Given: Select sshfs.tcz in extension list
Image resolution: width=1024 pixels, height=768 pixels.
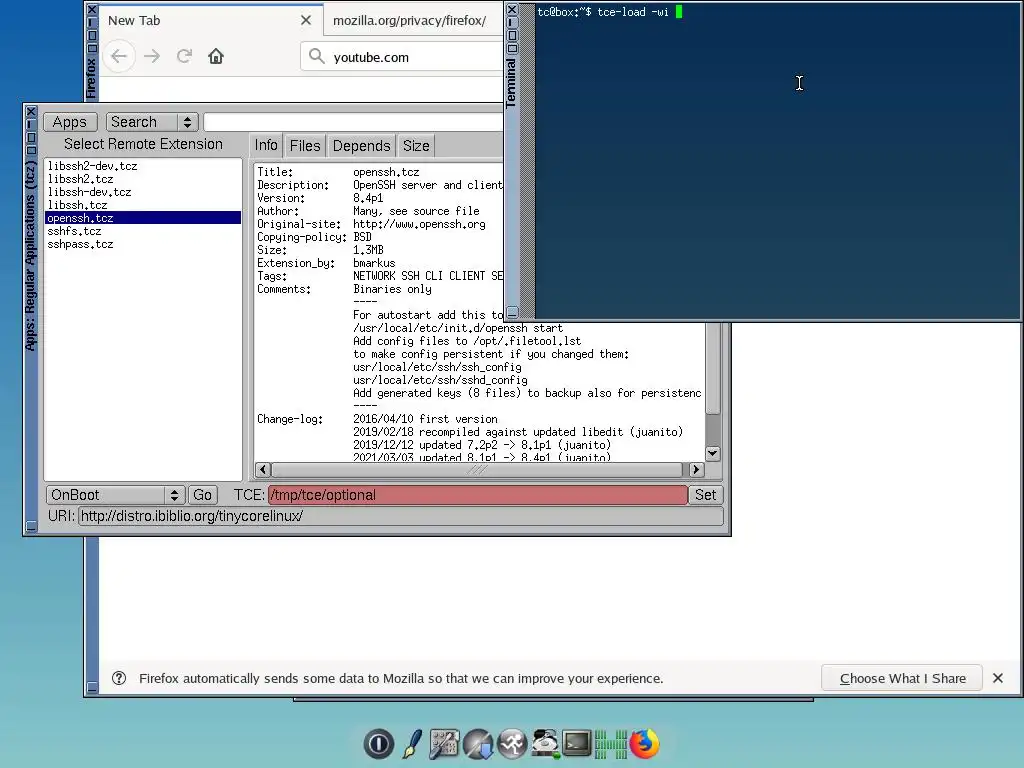Looking at the screenshot, I should pos(143,231).
